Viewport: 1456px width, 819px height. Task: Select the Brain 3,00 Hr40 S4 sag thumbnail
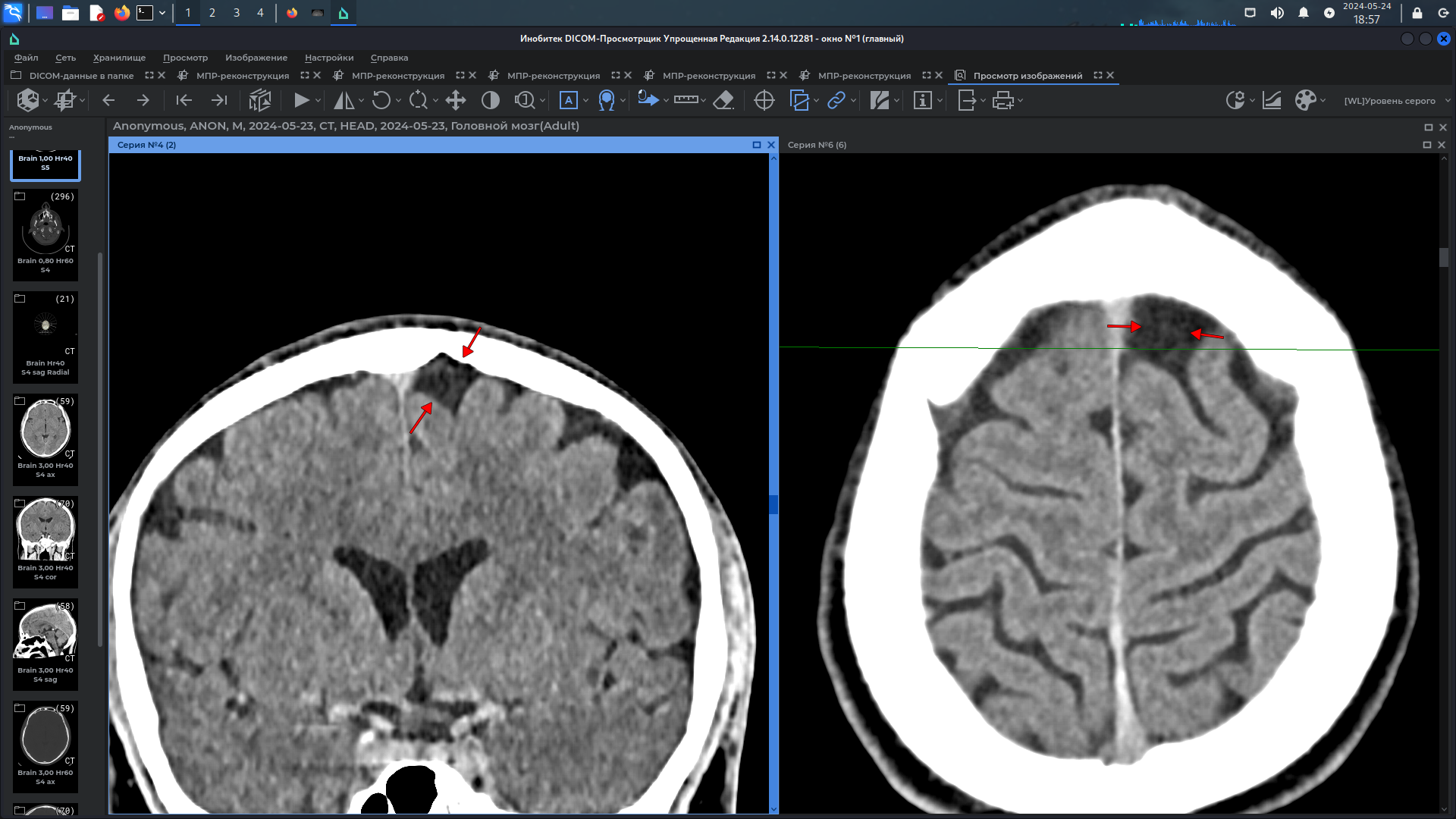click(45, 644)
